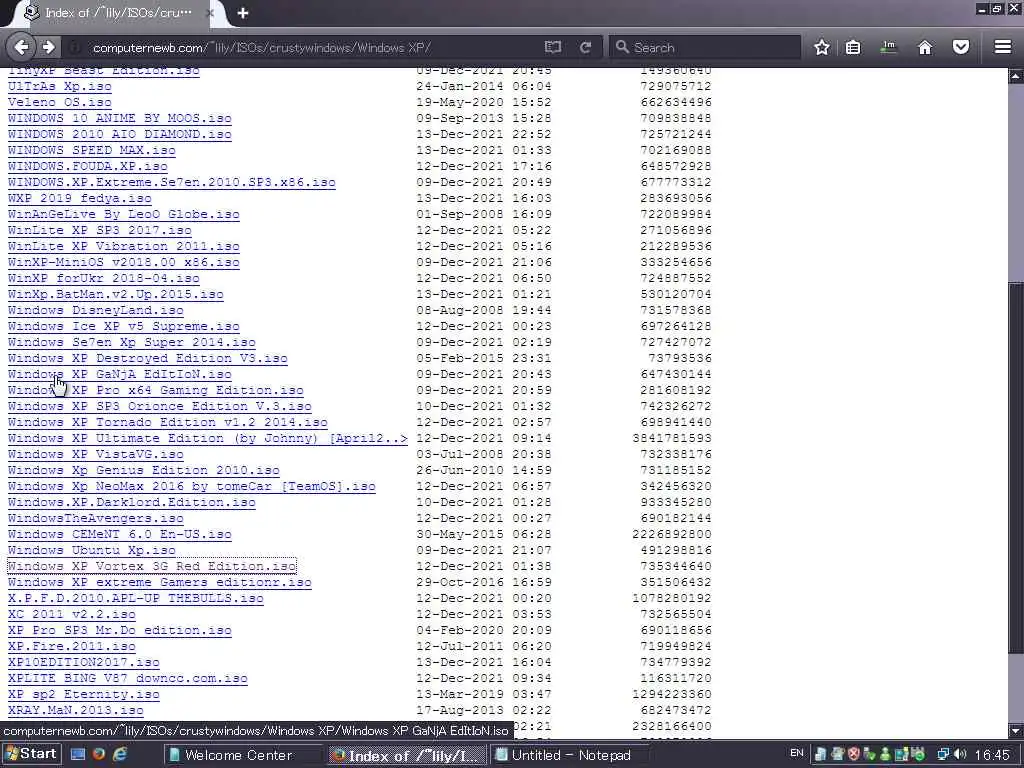
Task: Download WINDOWS 10 ANIME BY MOOS.iso
Action: click(120, 118)
